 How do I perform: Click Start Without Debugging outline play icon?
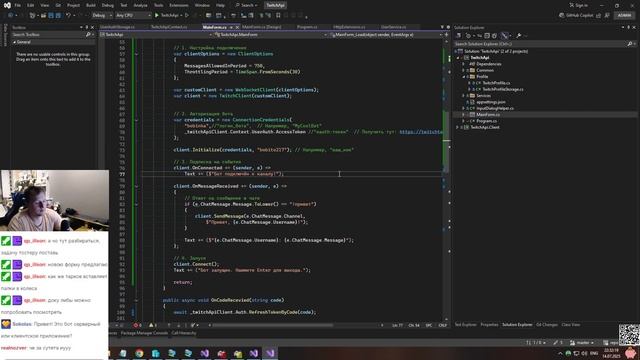click(x=187, y=16)
